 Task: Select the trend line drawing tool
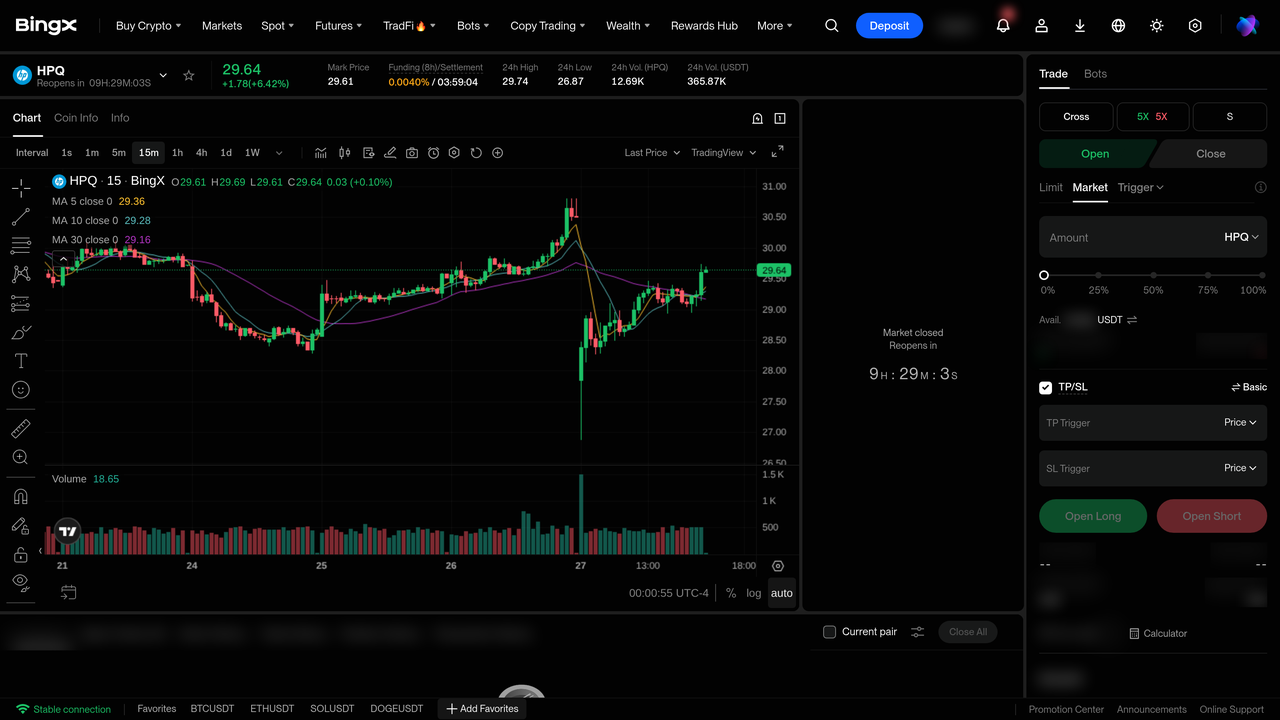[20, 217]
